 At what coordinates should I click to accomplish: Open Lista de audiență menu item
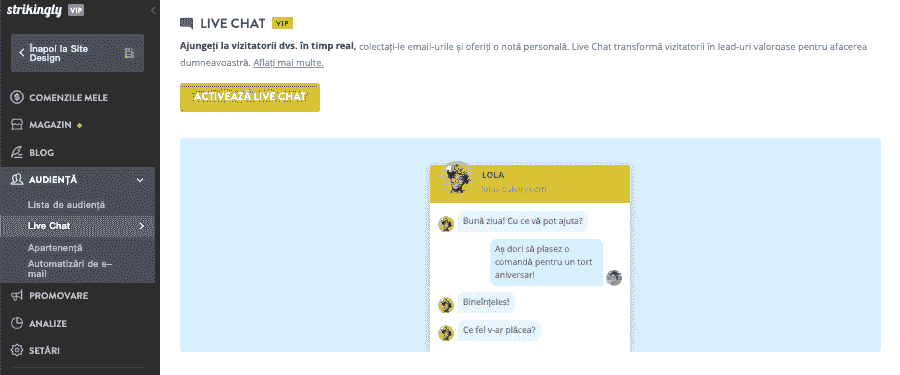(67, 205)
